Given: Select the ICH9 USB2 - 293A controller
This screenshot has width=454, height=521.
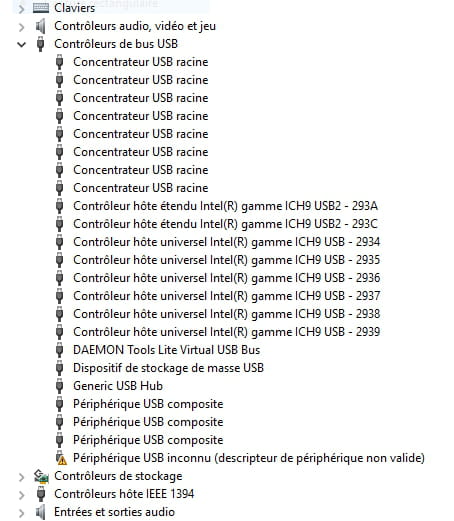Looking at the screenshot, I should coord(225,206).
